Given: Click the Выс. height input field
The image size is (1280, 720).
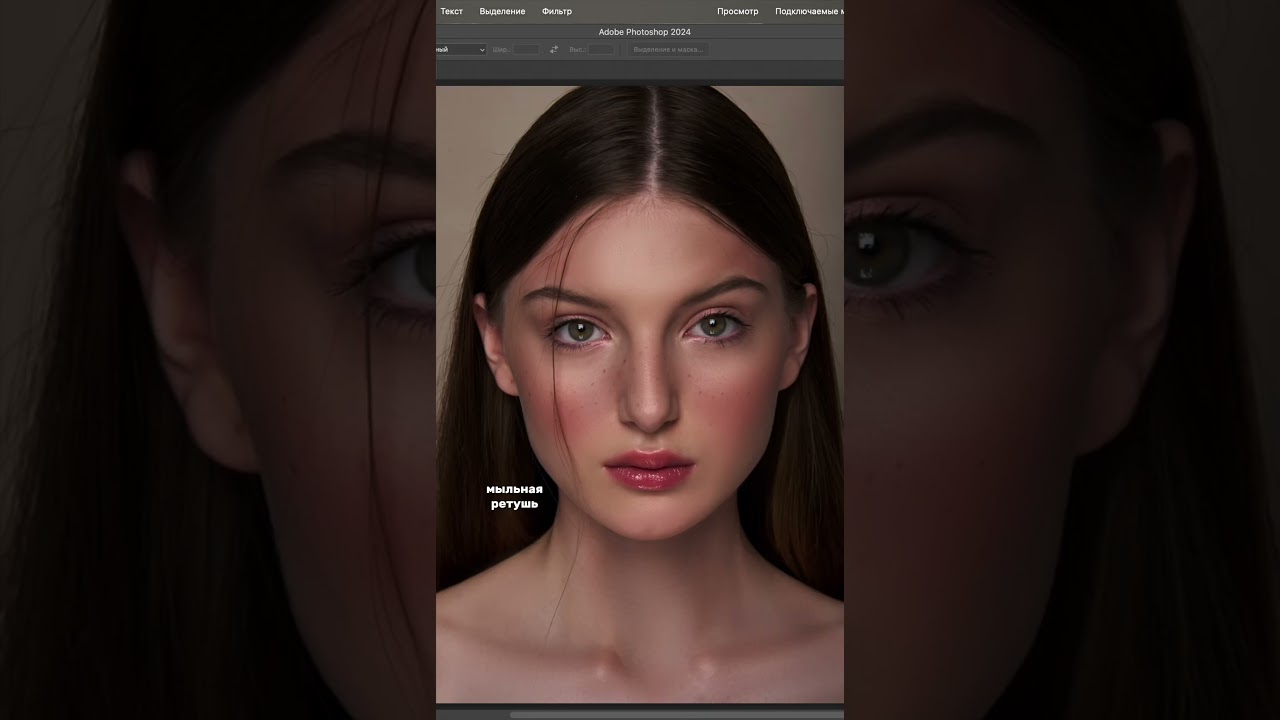Looking at the screenshot, I should point(601,49).
